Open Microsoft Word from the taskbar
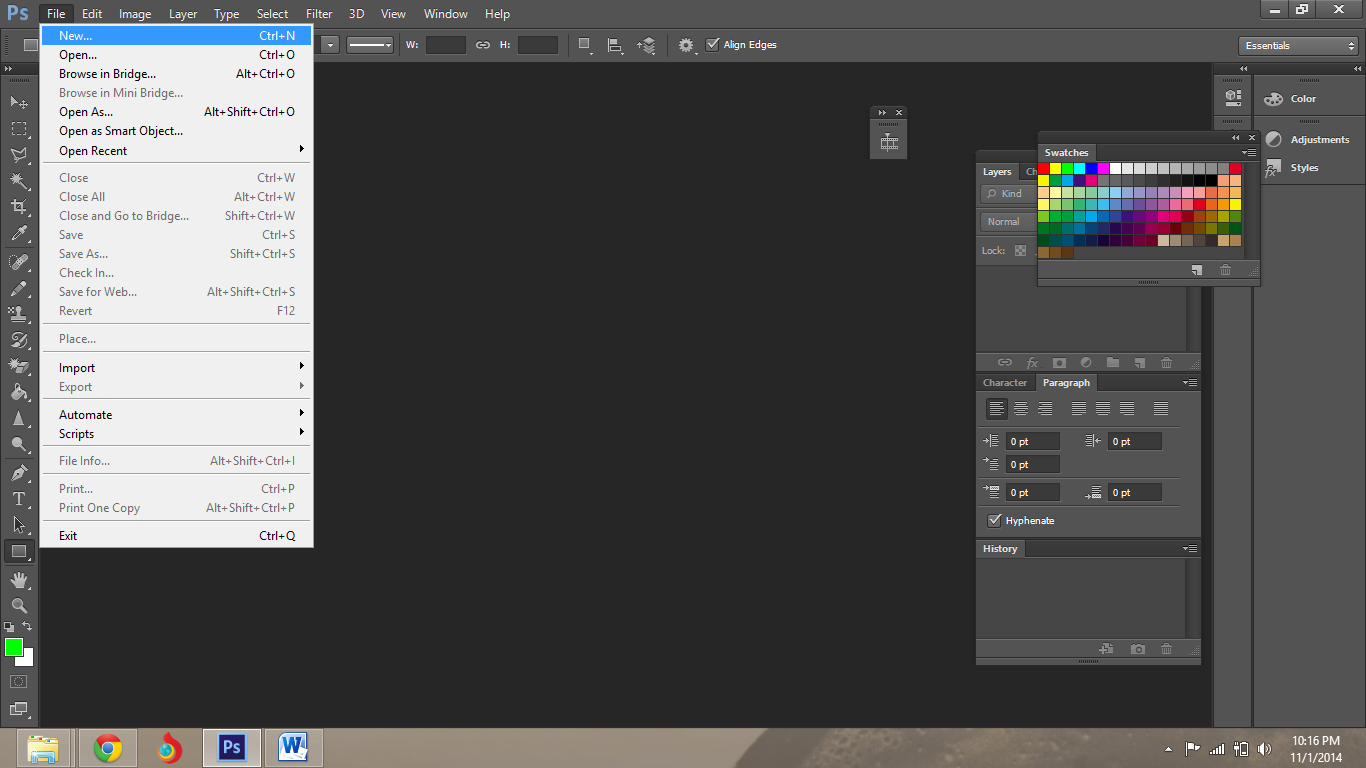Screen dimensions: 1366x768 point(294,748)
